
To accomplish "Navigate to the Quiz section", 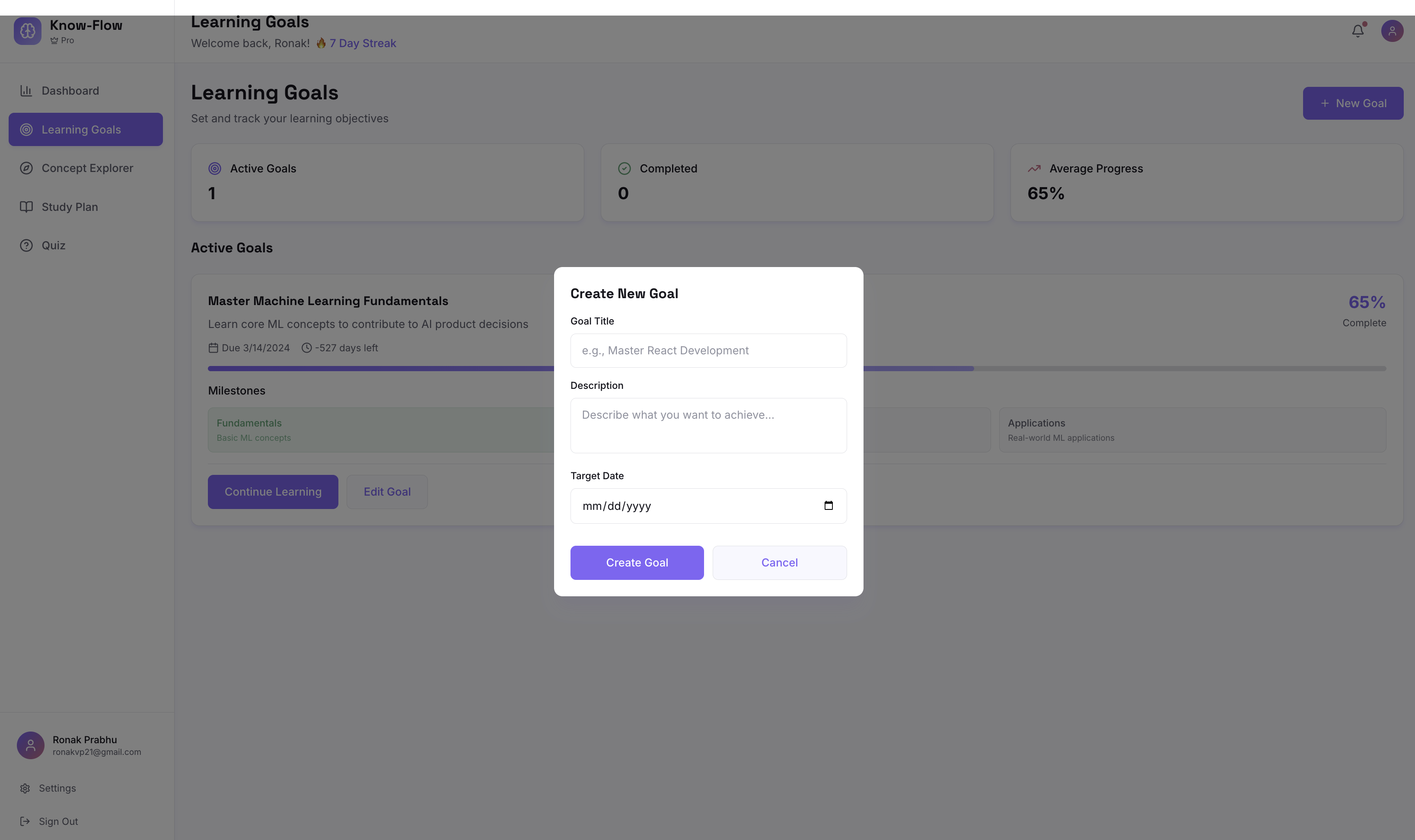I will pos(53,245).
